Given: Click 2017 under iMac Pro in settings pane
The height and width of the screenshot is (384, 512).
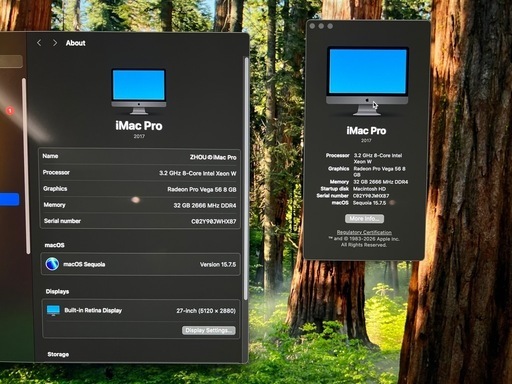Looking at the screenshot, I should tap(139, 136).
